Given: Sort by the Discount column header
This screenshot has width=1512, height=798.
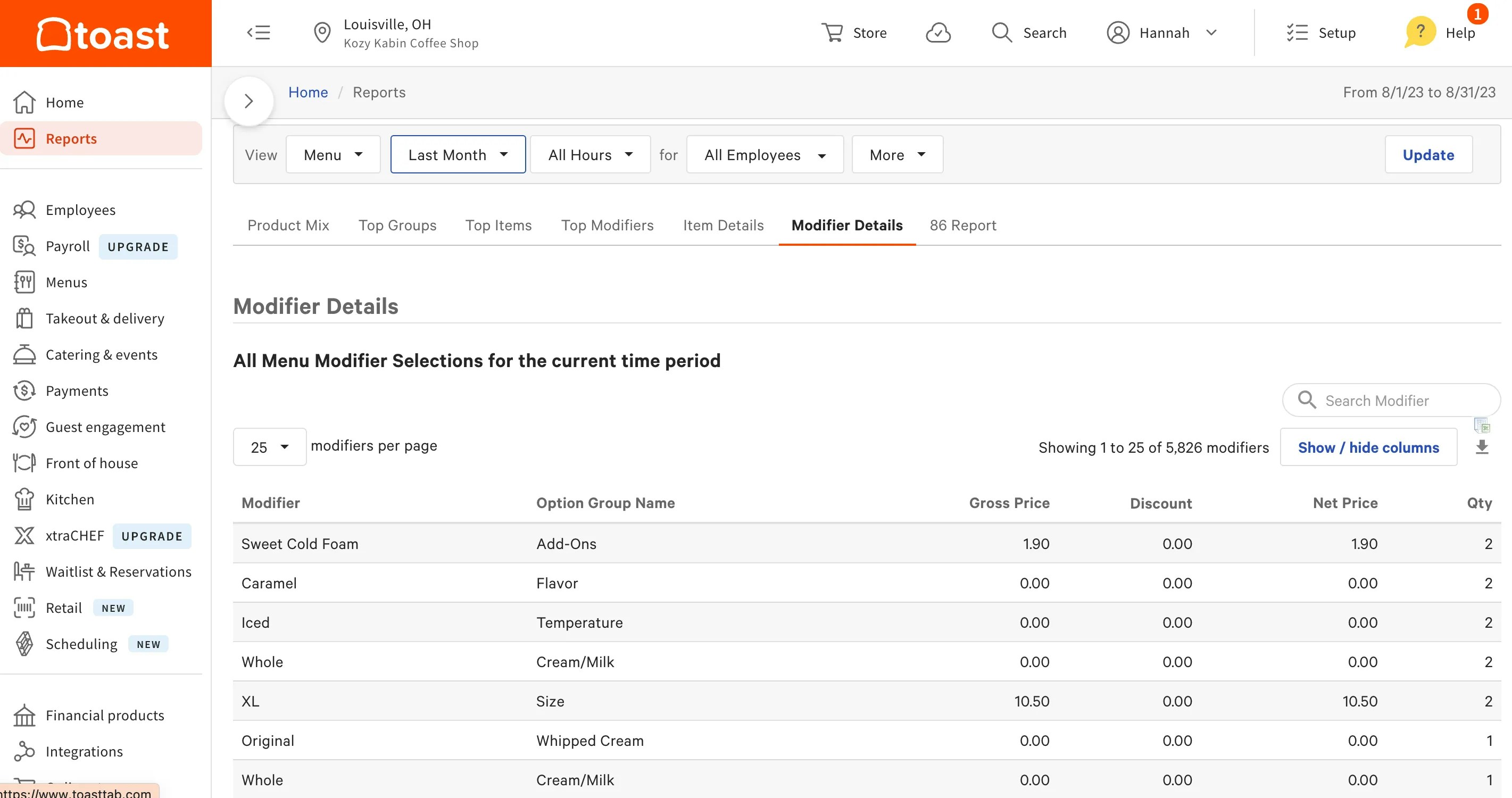Looking at the screenshot, I should coord(1160,503).
